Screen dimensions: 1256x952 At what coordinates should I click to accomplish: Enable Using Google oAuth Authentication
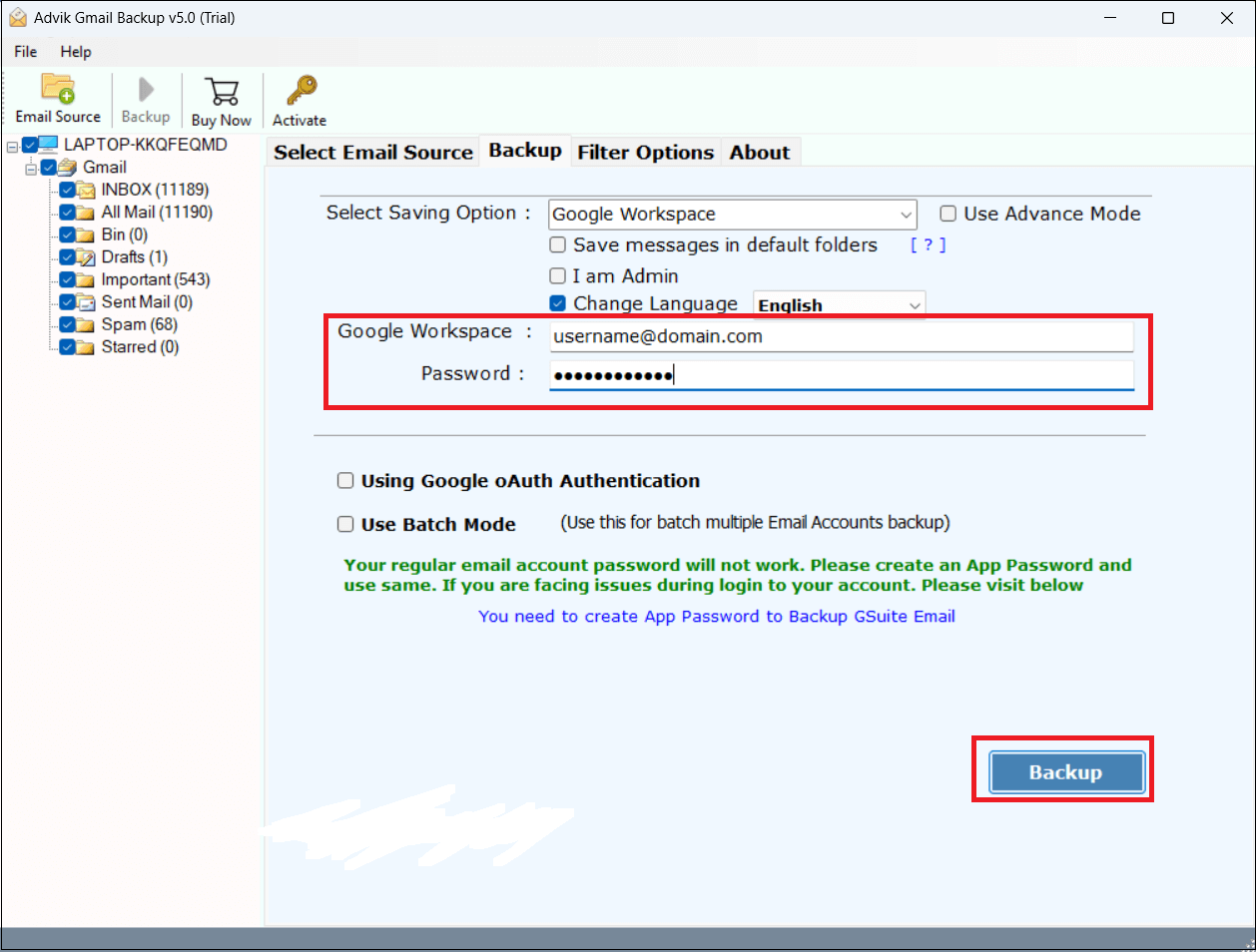tap(345, 481)
